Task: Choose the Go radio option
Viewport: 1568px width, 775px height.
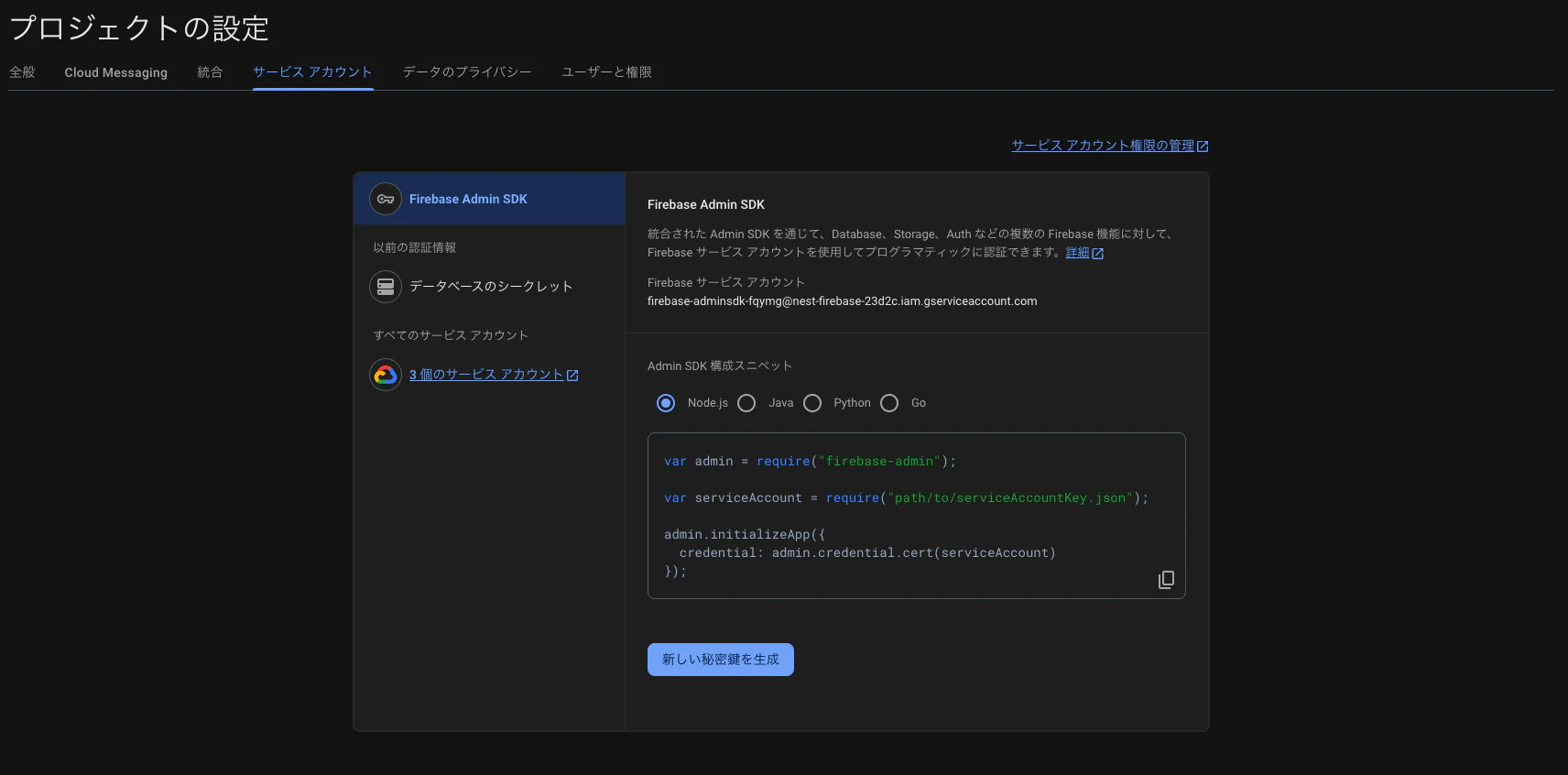Action: click(889, 403)
